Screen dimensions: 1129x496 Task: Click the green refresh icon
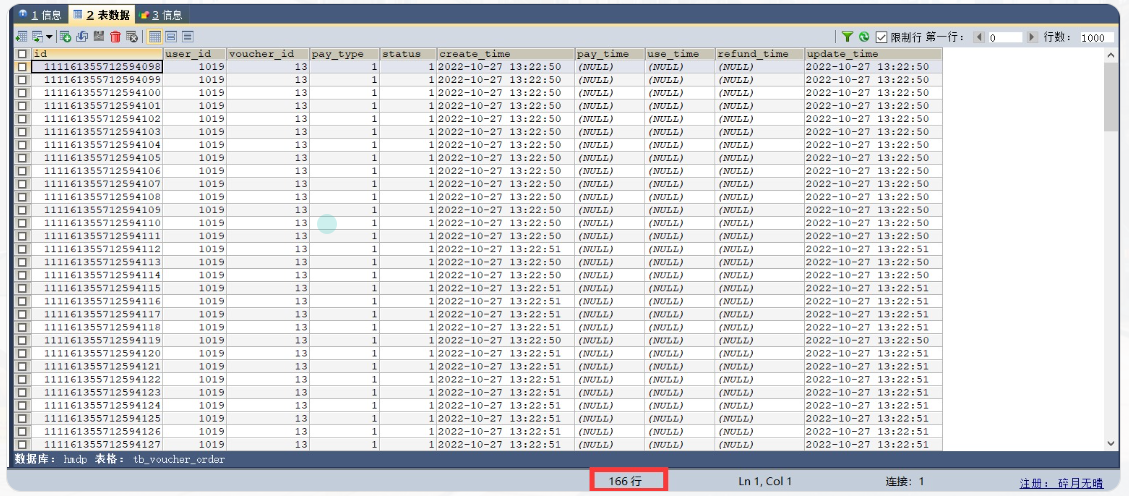[x=863, y=37]
